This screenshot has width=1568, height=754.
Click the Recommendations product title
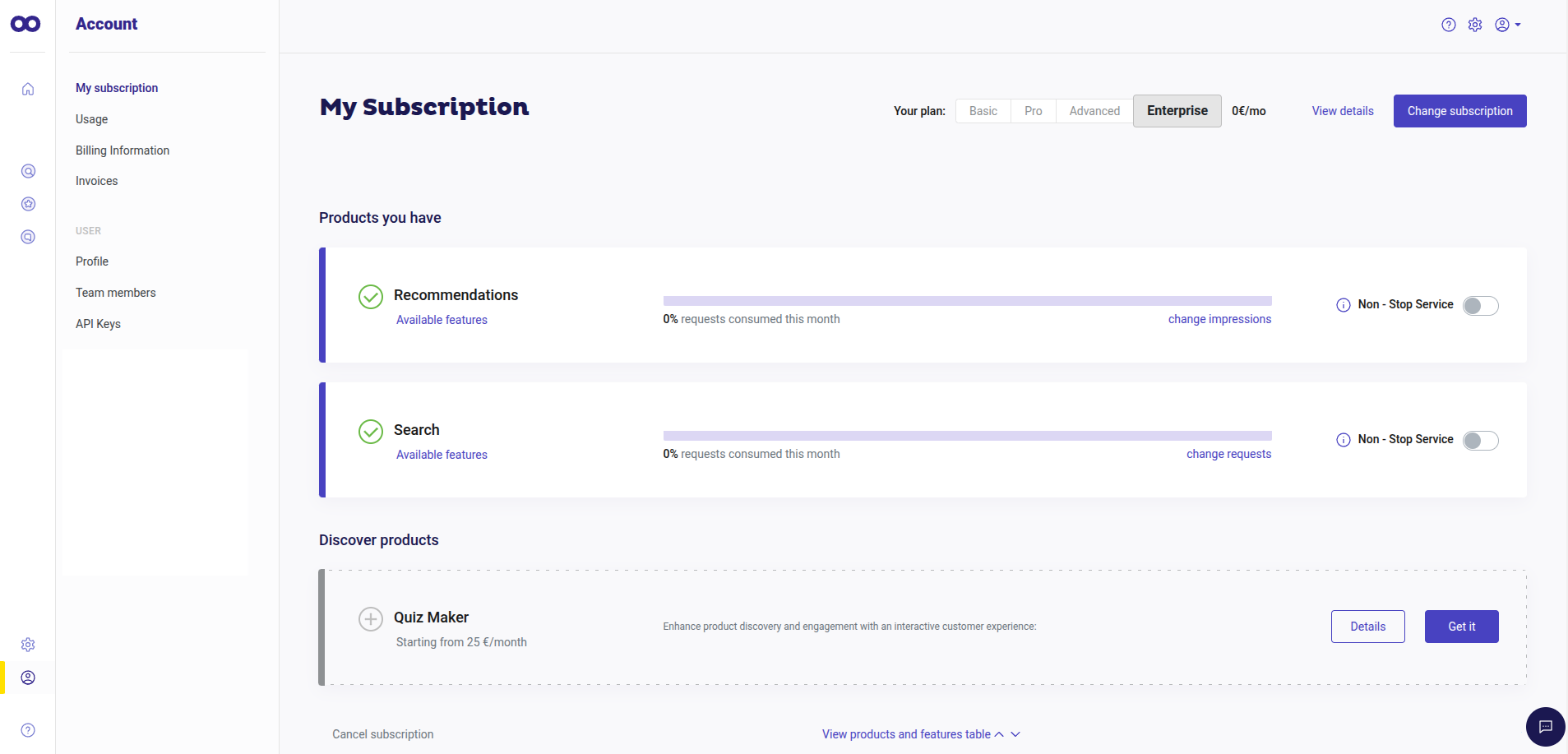(456, 295)
